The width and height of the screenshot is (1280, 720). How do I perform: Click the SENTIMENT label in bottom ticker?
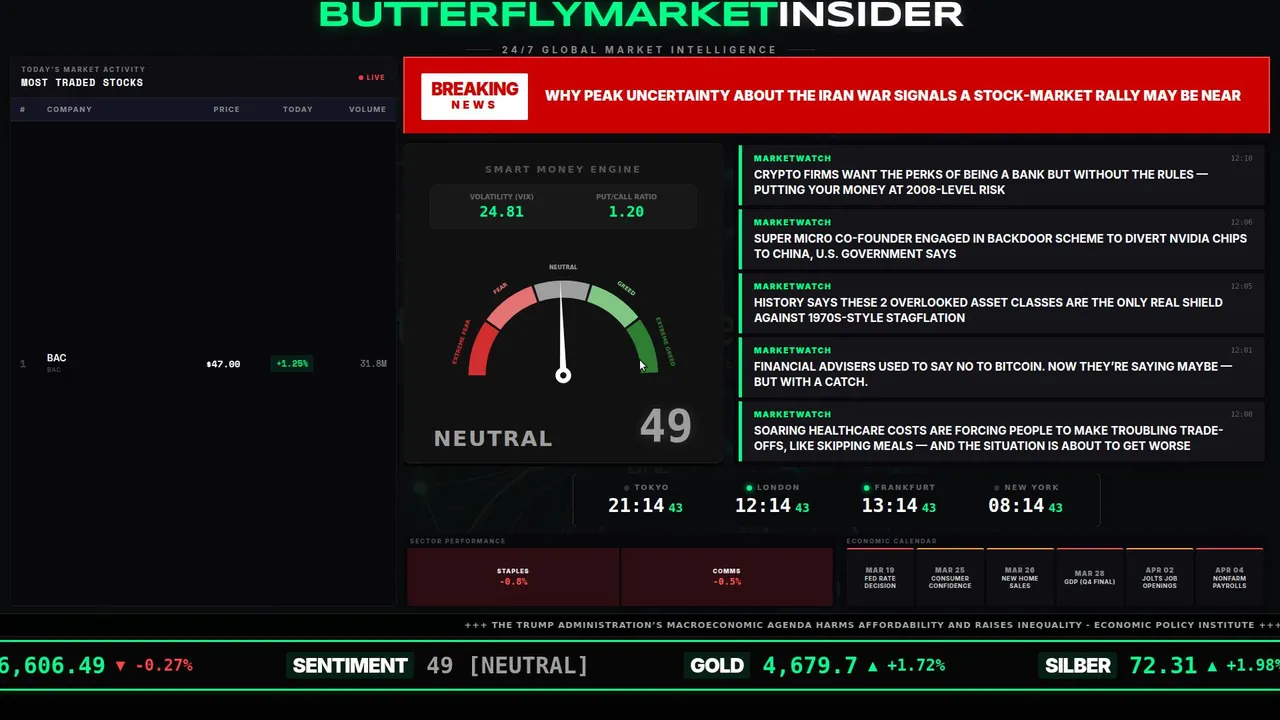[350, 666]
